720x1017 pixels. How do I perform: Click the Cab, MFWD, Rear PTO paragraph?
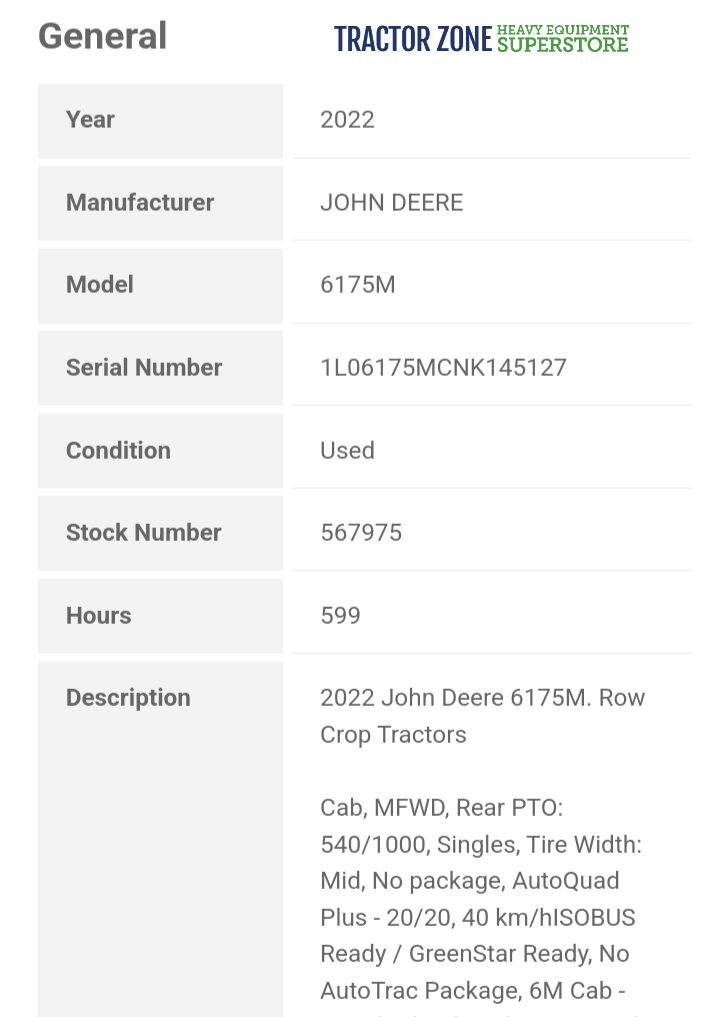coord(481,899)
